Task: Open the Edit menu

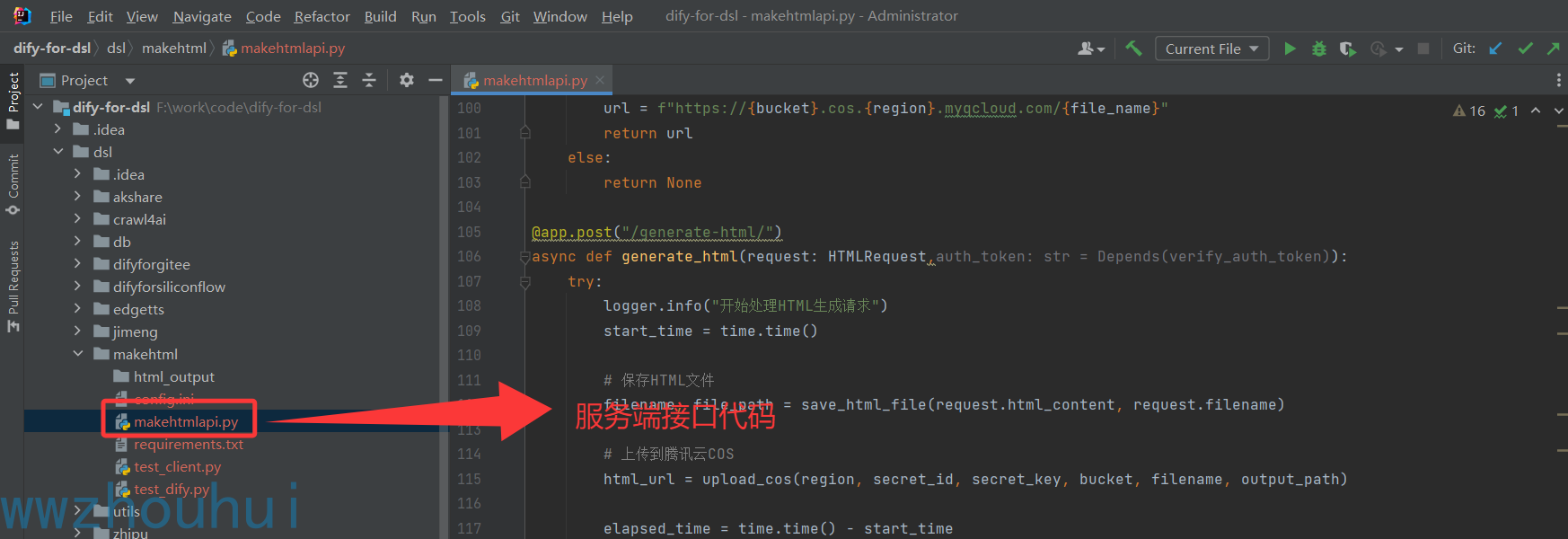Action: (x=100, y=16)
